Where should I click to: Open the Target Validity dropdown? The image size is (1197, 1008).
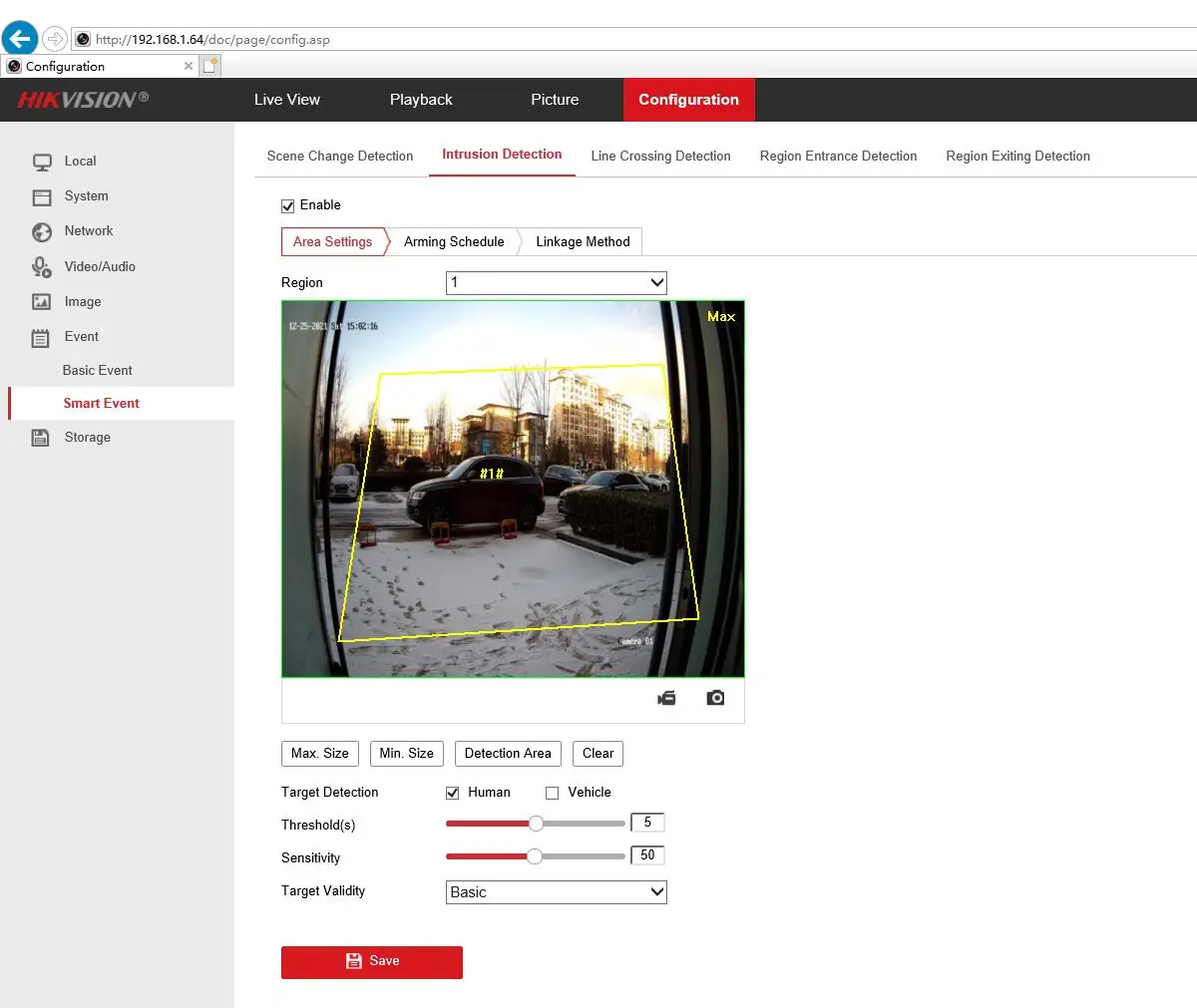point(556,892)
